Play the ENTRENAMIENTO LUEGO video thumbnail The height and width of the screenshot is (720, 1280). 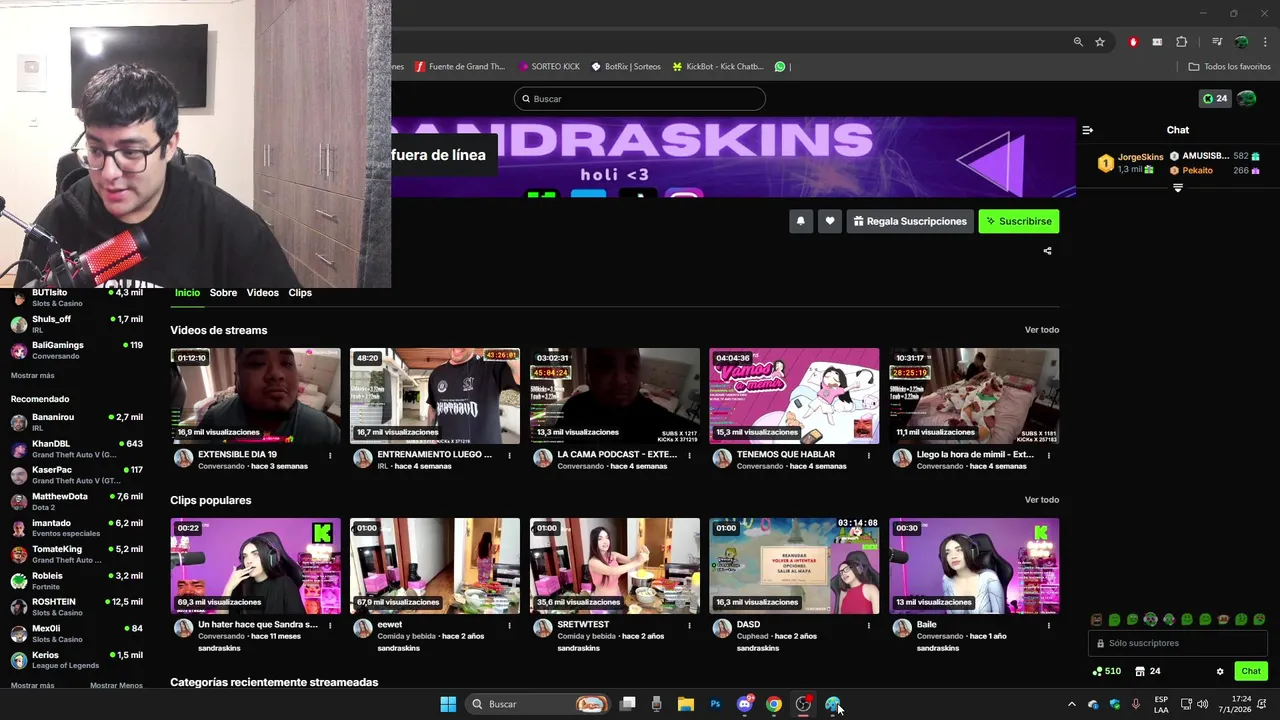(435, 396)
